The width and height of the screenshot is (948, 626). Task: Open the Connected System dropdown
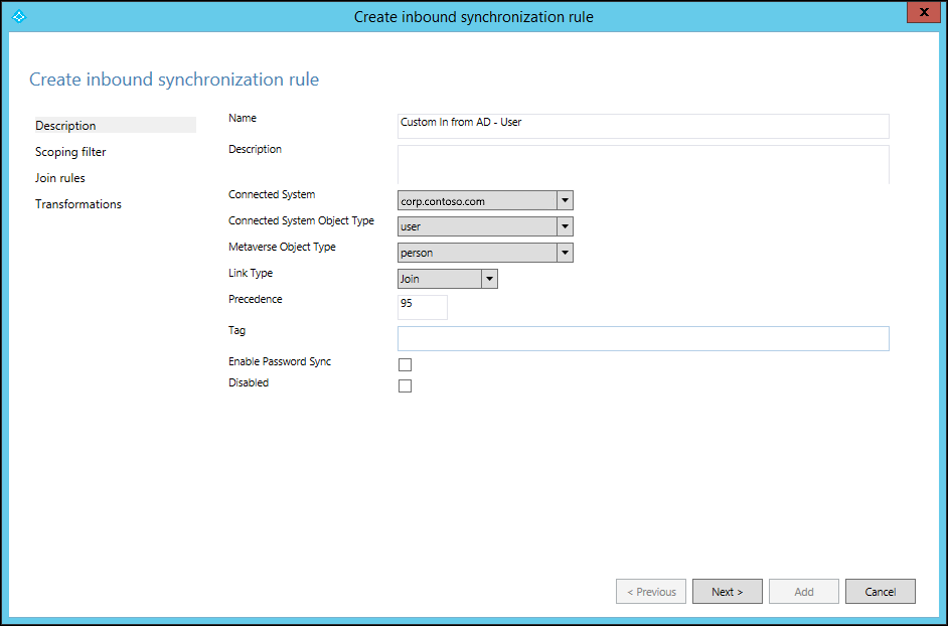click(x=565, y=200)
